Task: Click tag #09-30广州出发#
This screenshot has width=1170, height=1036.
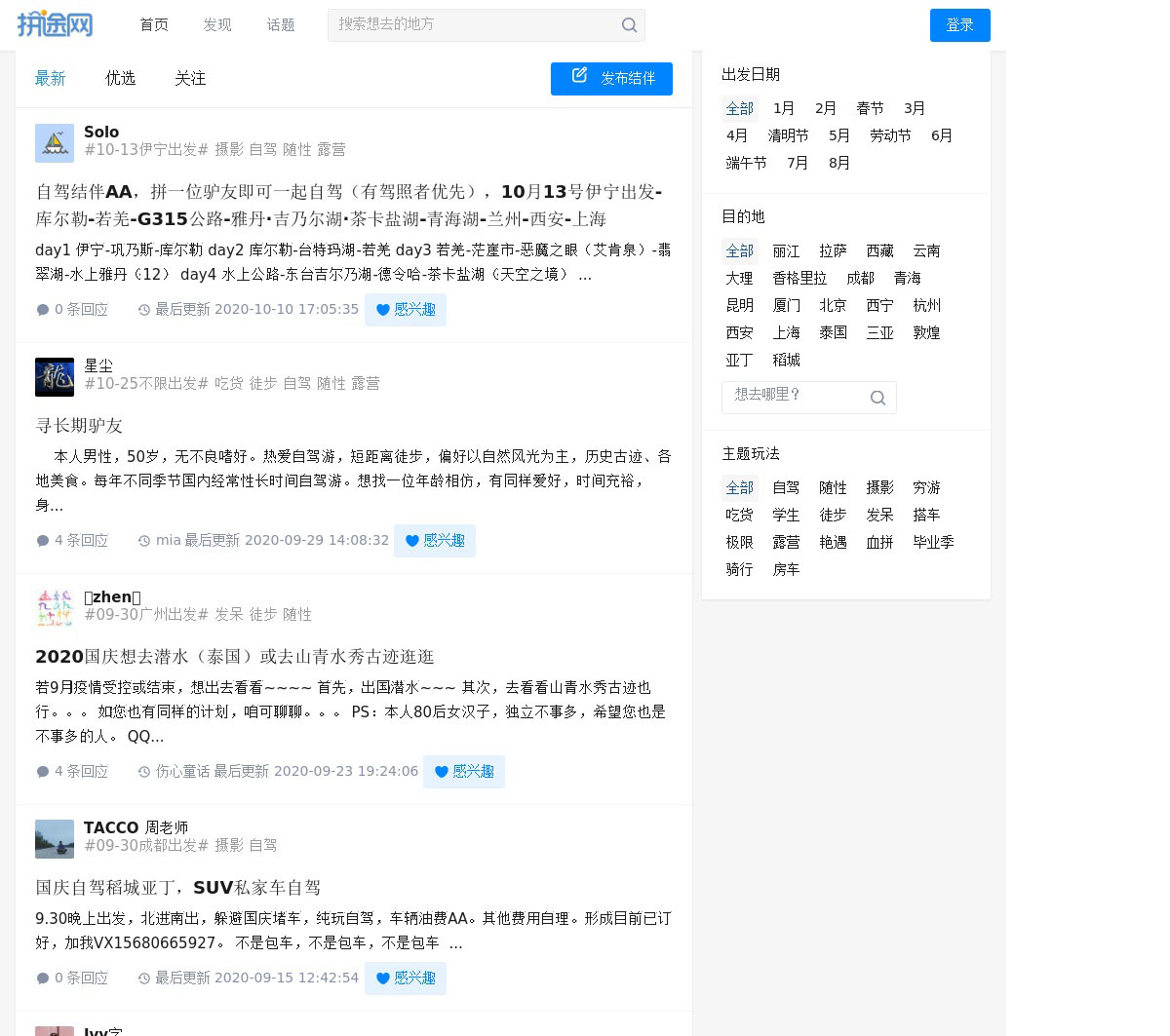Action: pyautogui.click(x=146, y=615)
